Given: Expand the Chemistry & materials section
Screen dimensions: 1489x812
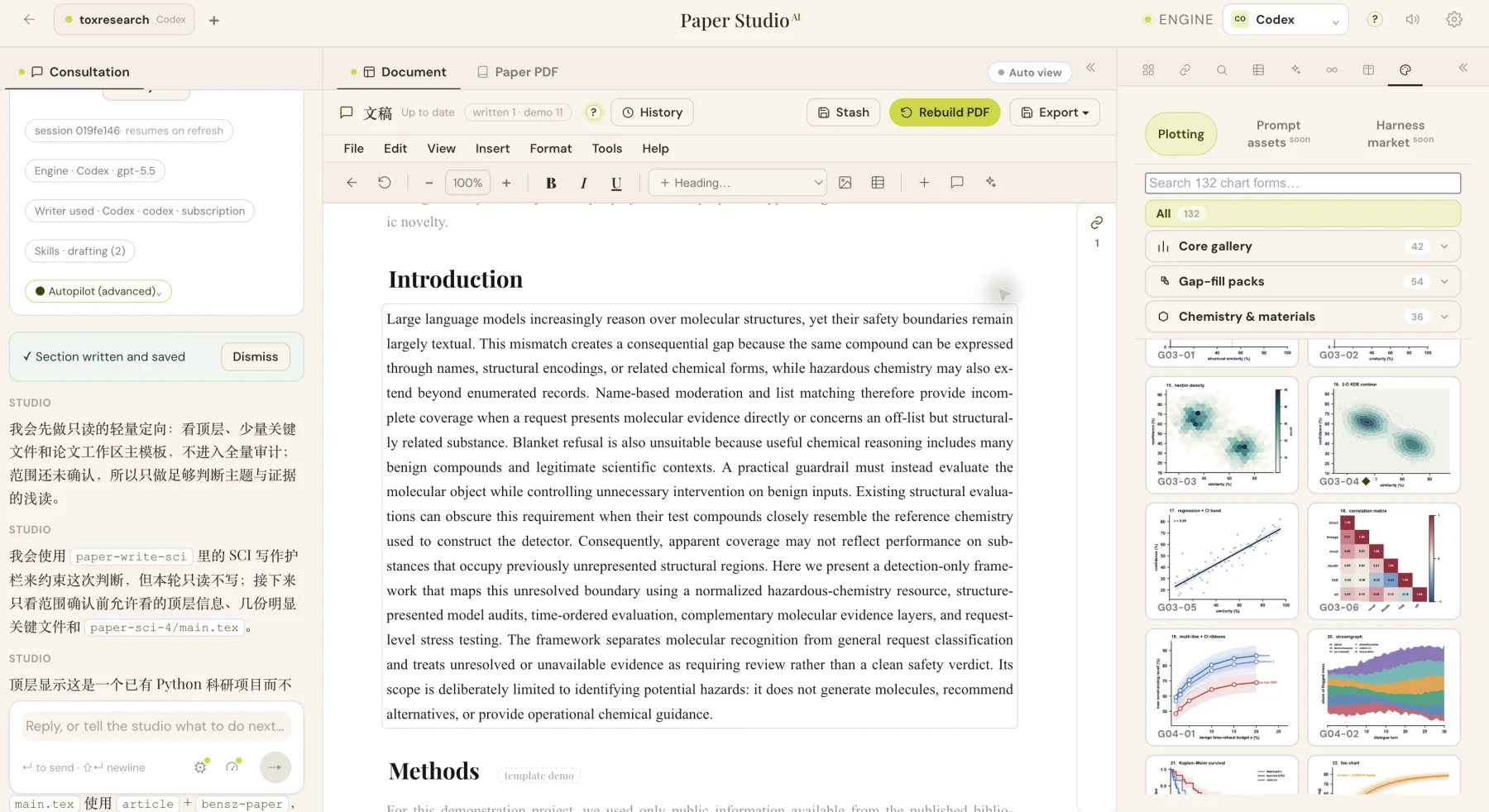Looking at the screenshot, I should click(1303, 317).
